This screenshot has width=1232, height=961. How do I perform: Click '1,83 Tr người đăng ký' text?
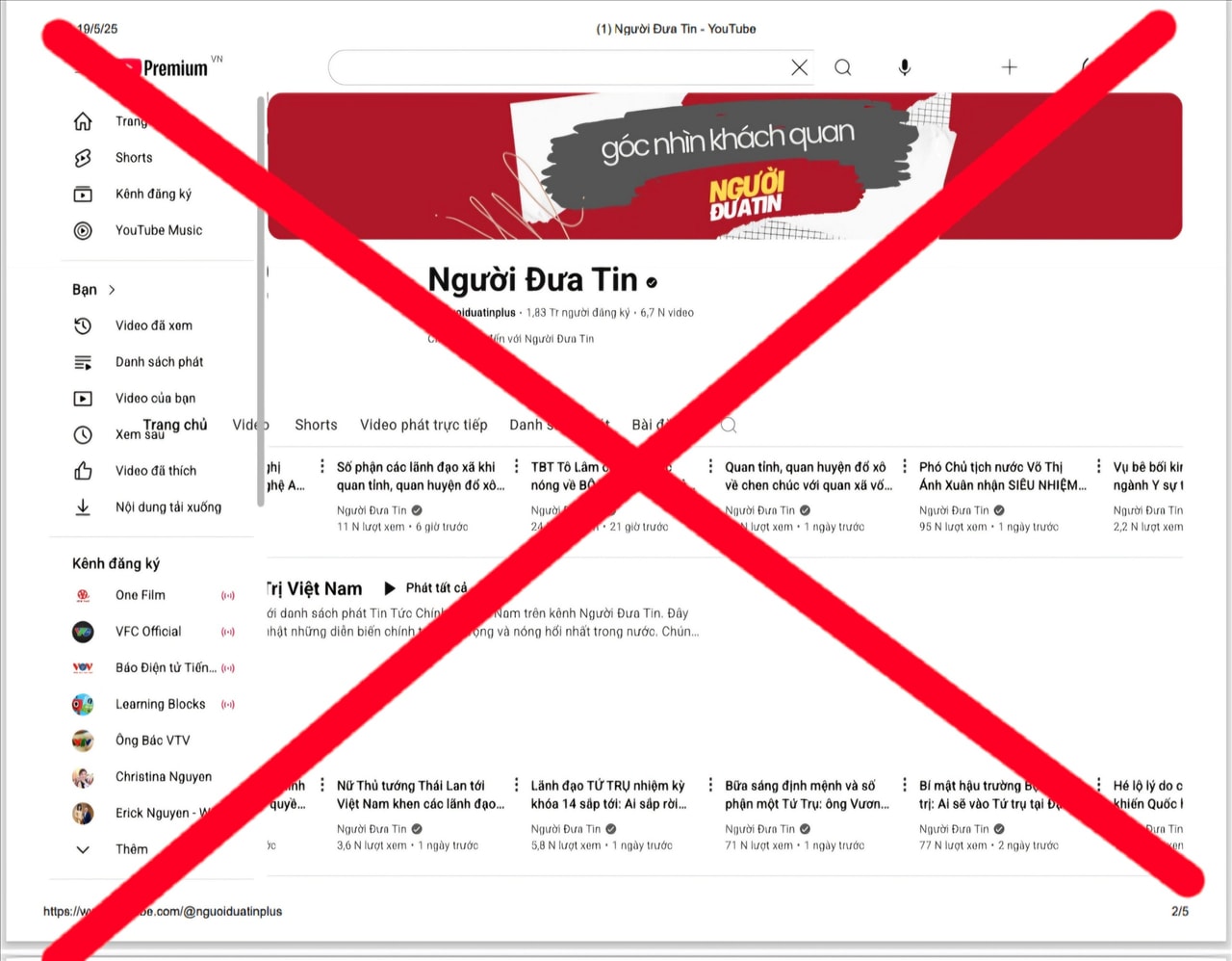point(578,313)
